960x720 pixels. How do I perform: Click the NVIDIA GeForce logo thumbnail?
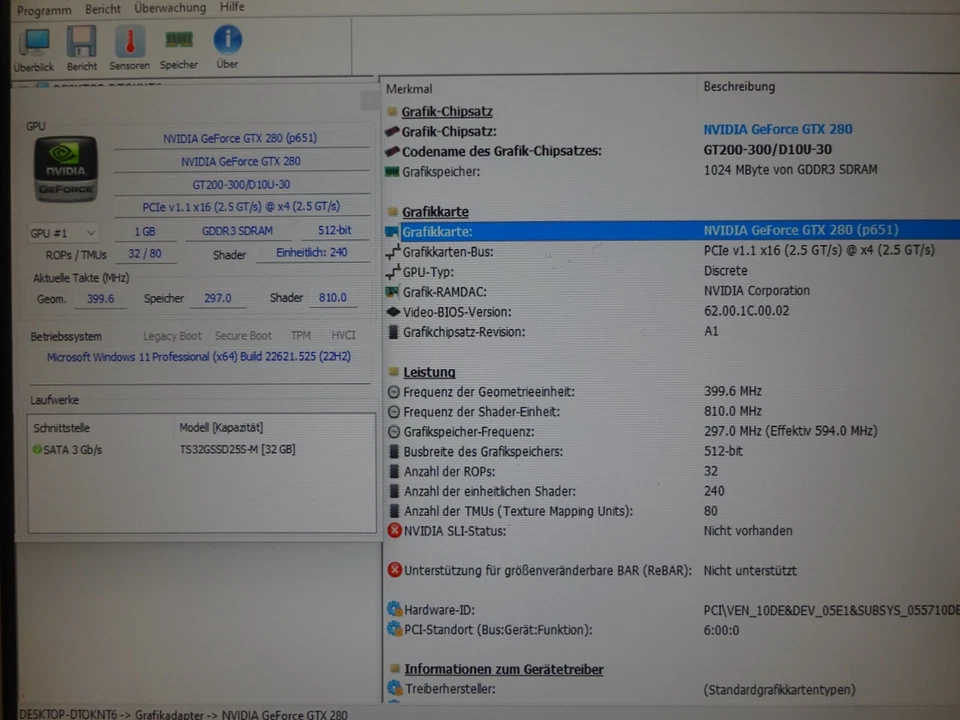click(x=65, y=168)
